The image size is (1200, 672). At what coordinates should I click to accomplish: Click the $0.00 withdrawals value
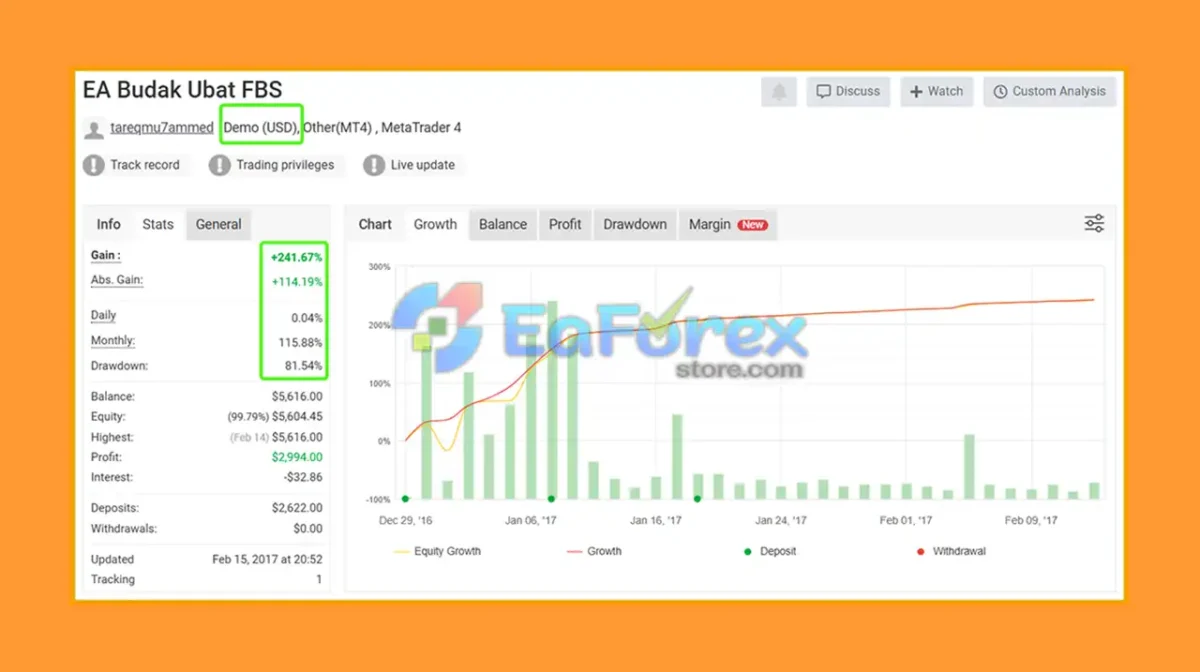pyautogui.click(x=308, y=529)
